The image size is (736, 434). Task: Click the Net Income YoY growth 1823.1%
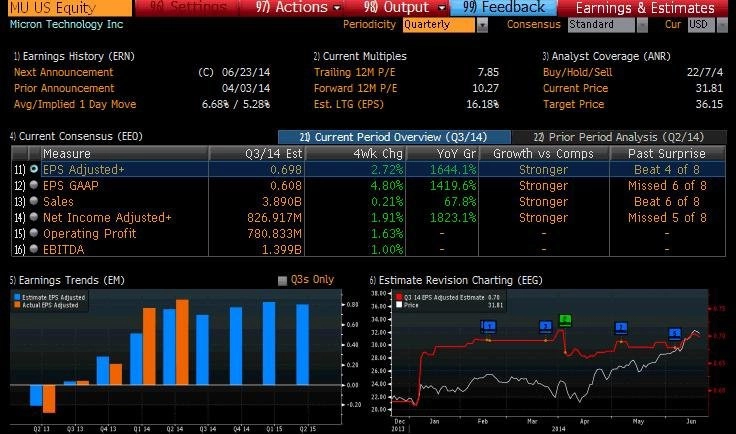pyautogui.click(x=453, y=217)
